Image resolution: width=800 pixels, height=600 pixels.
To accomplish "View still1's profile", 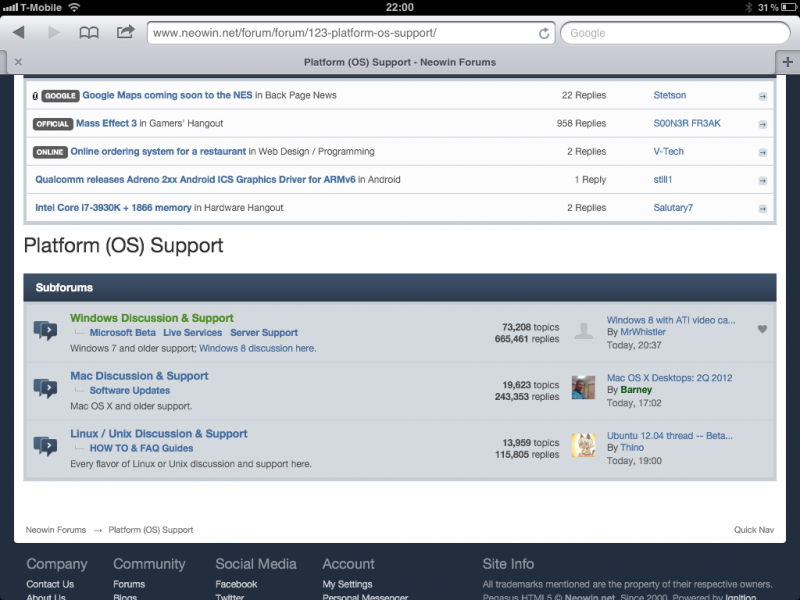I will point(663,180).
